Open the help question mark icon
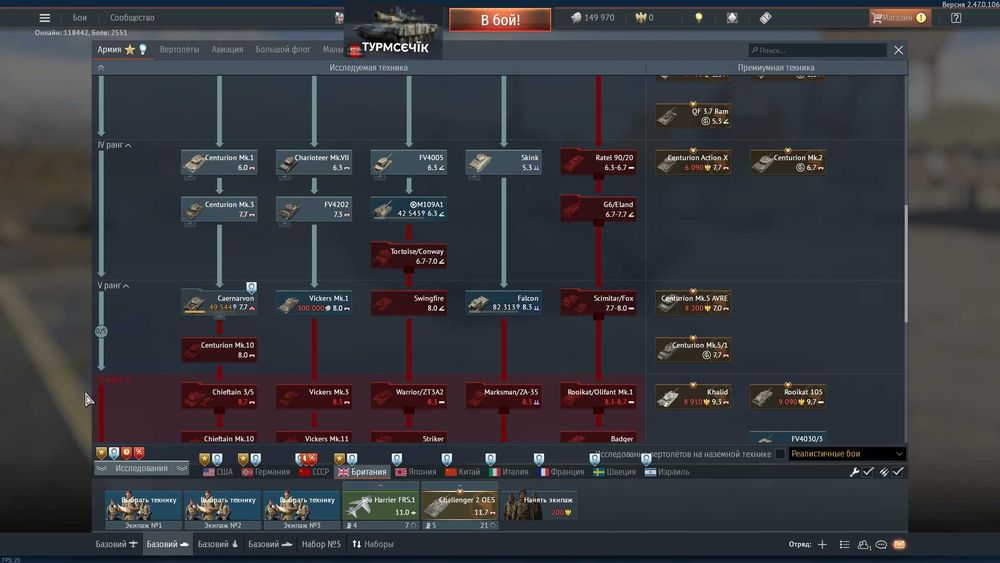Viewport: 1000px width, 563px height. click(x=956, y=18)
